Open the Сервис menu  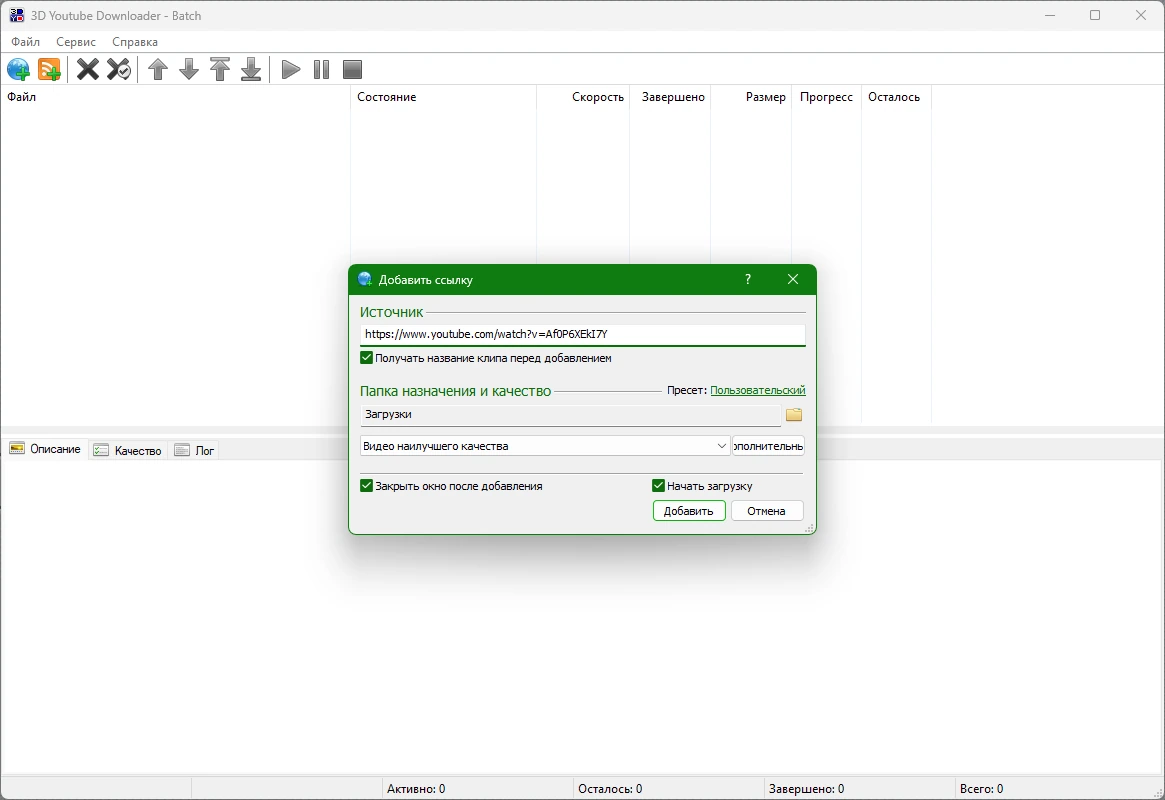(x=76, y=42)
